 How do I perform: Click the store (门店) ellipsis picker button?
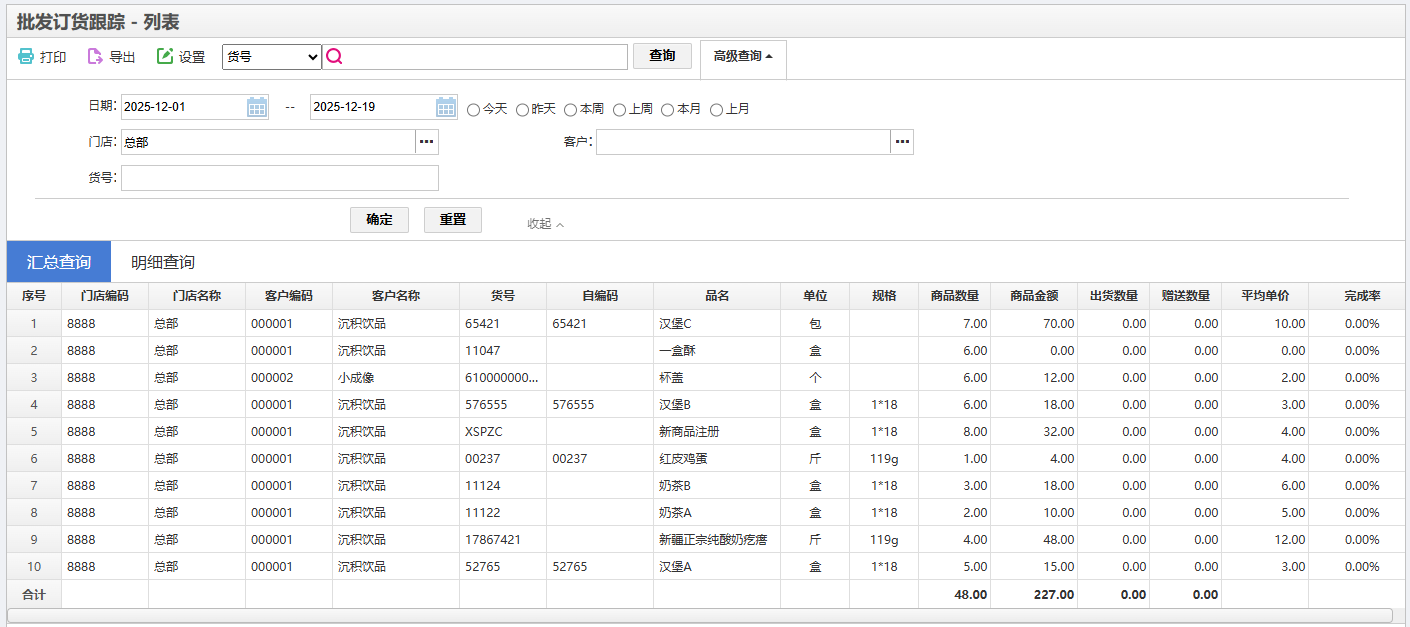(x=427, y=142)
